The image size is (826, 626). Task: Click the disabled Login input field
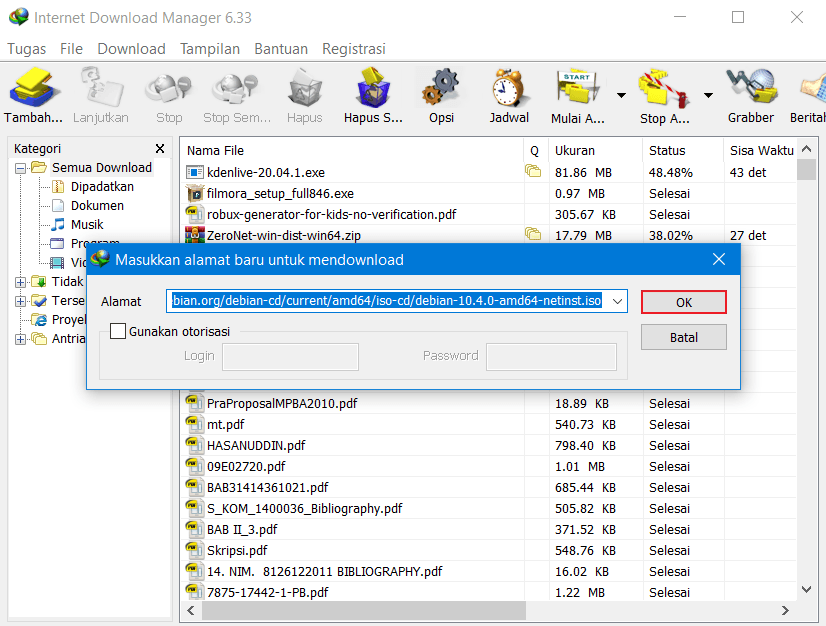coord(290,357)
